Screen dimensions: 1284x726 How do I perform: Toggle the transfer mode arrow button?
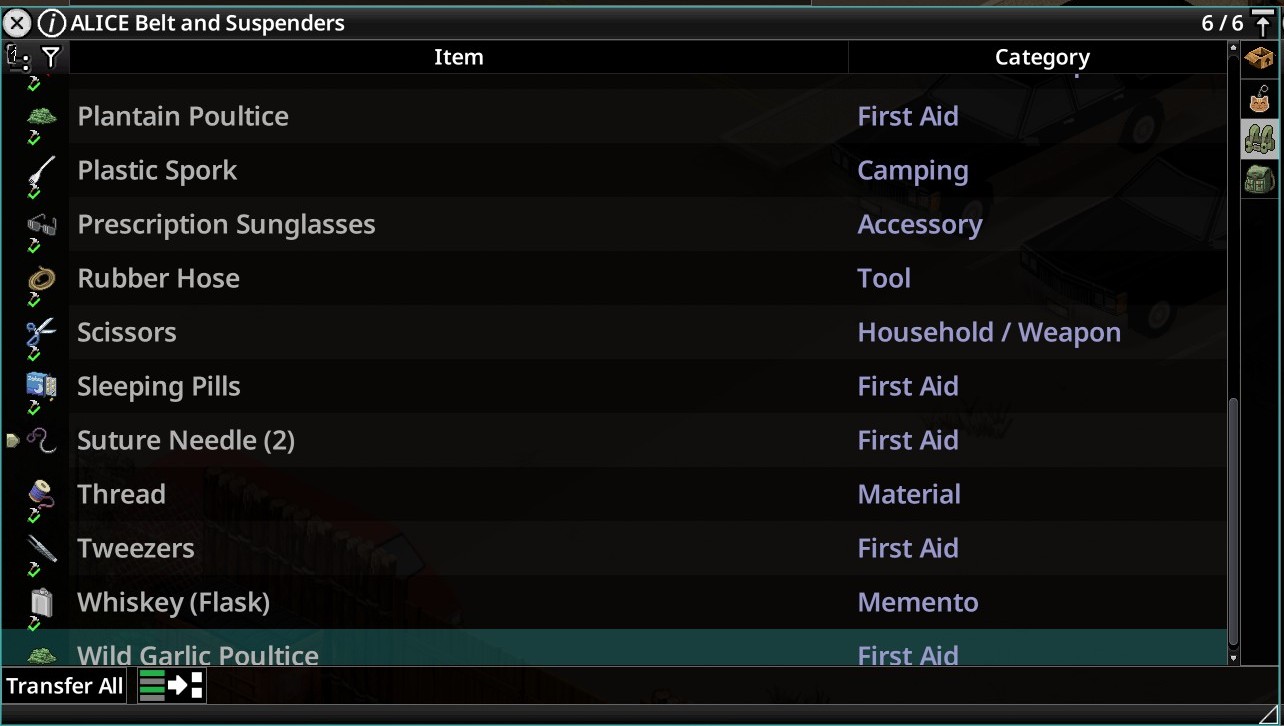(172, 685)
